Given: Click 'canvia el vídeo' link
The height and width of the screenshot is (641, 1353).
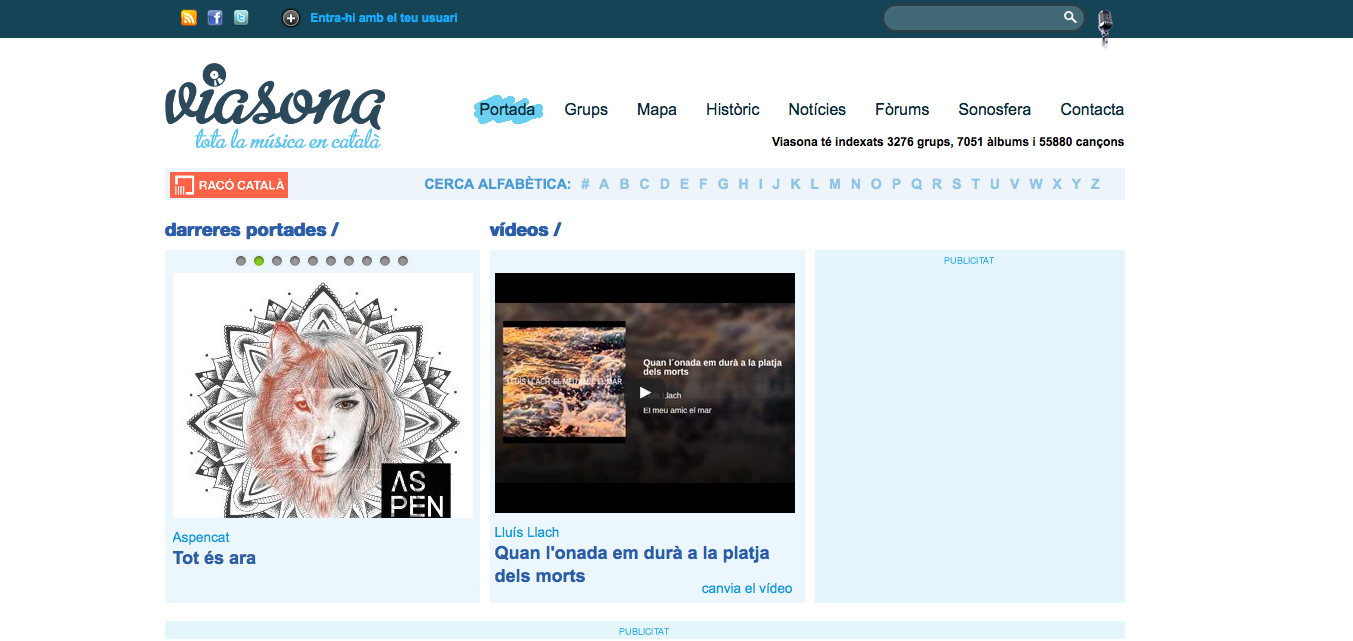Looking at the screenshot, I should 747,588.
